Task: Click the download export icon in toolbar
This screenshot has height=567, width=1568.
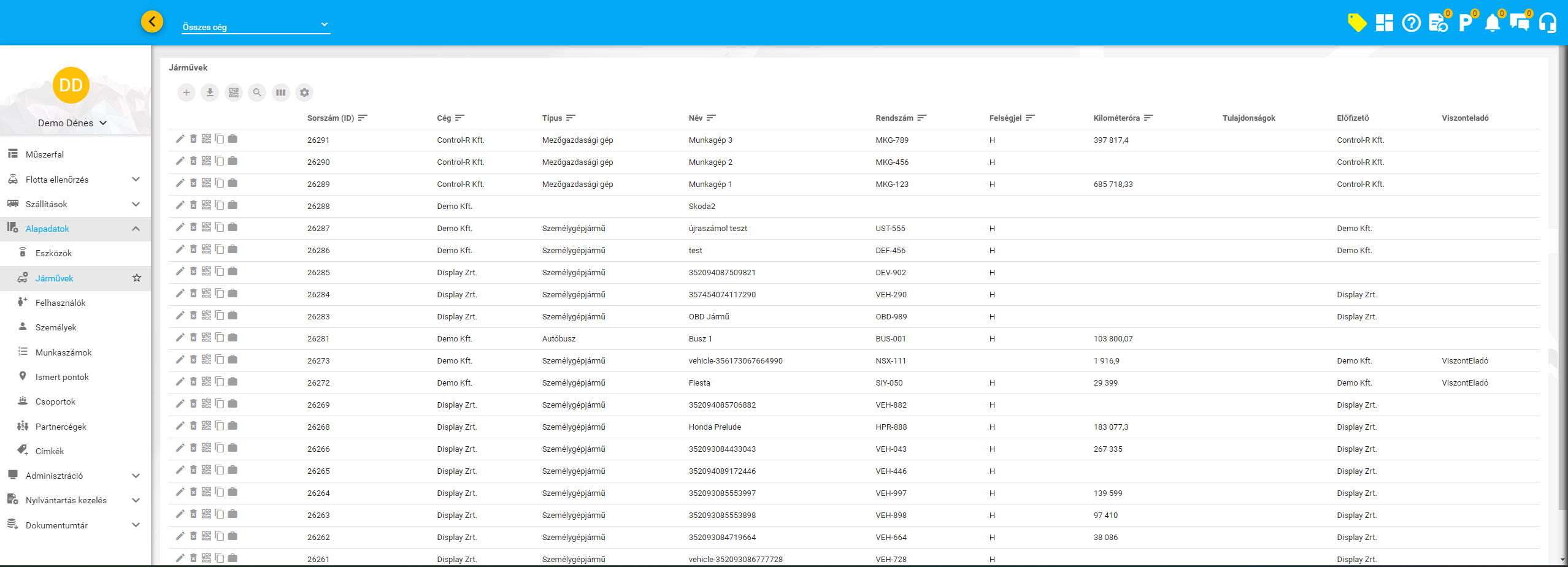Action: 210,93
